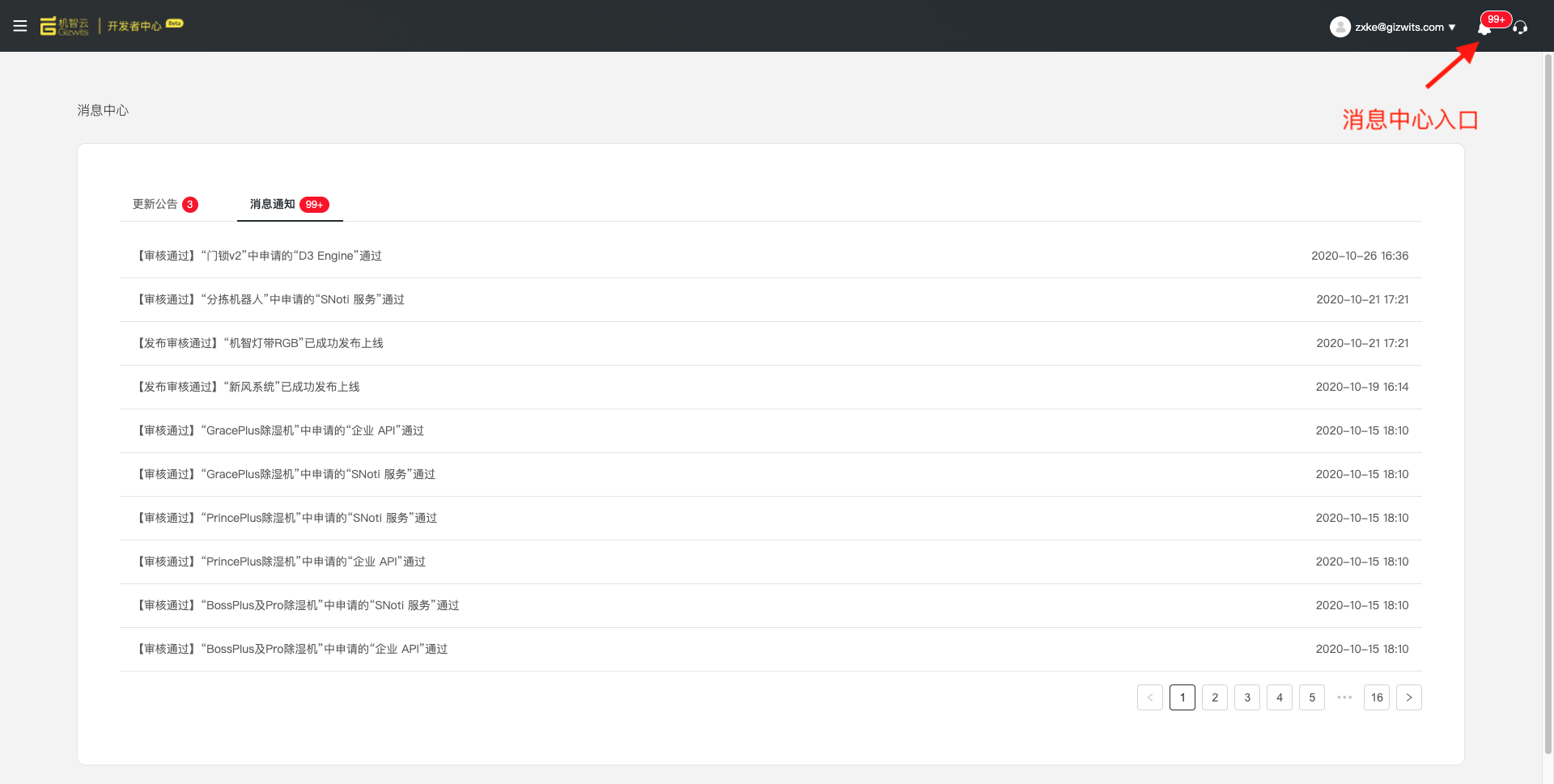Image resolution: width=1554 pixels, height=784 pixels.
Task: Switch to the 更新公告 tab
Action: point(155,204)
